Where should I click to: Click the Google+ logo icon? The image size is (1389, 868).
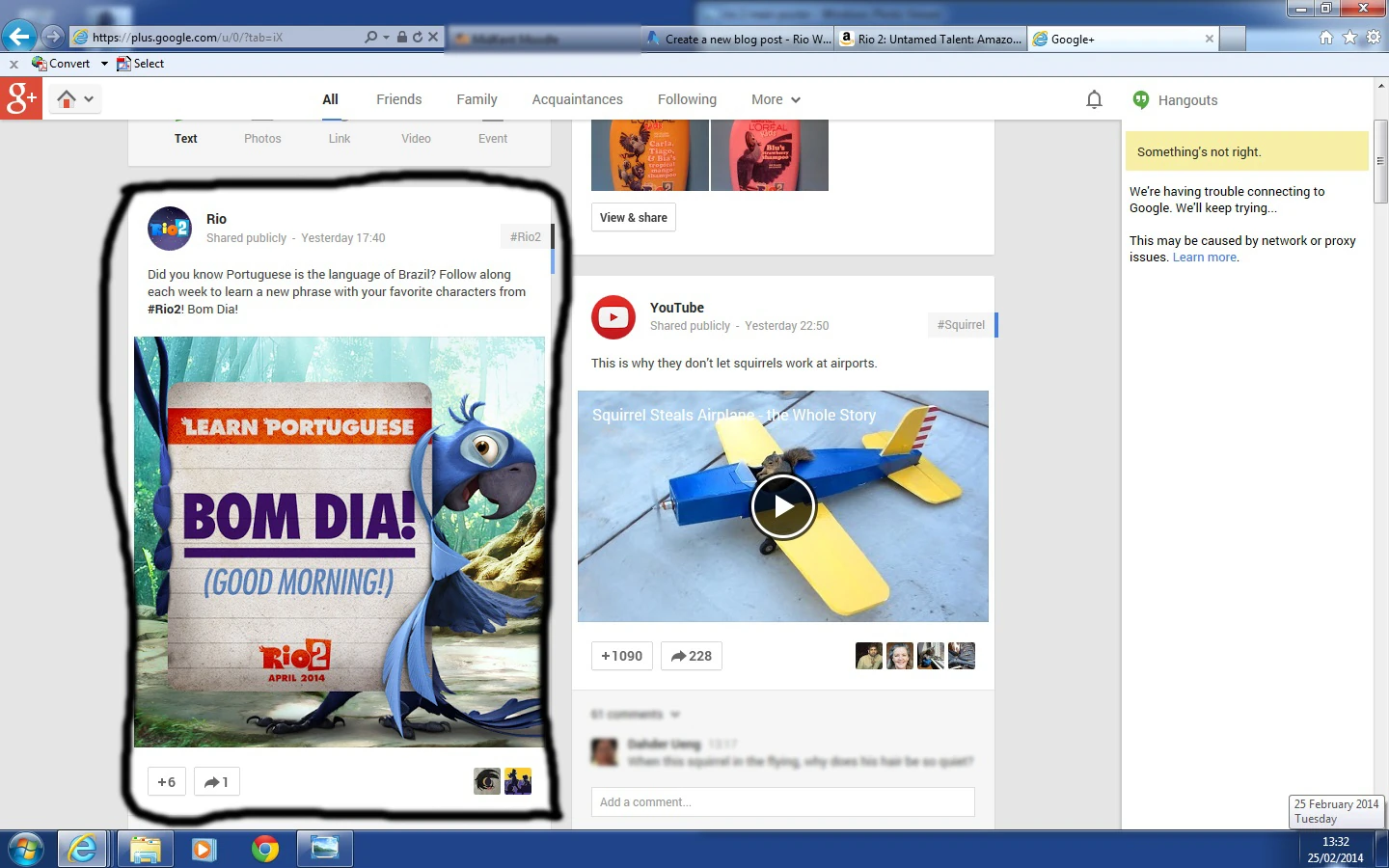click(x=20, y=98)
